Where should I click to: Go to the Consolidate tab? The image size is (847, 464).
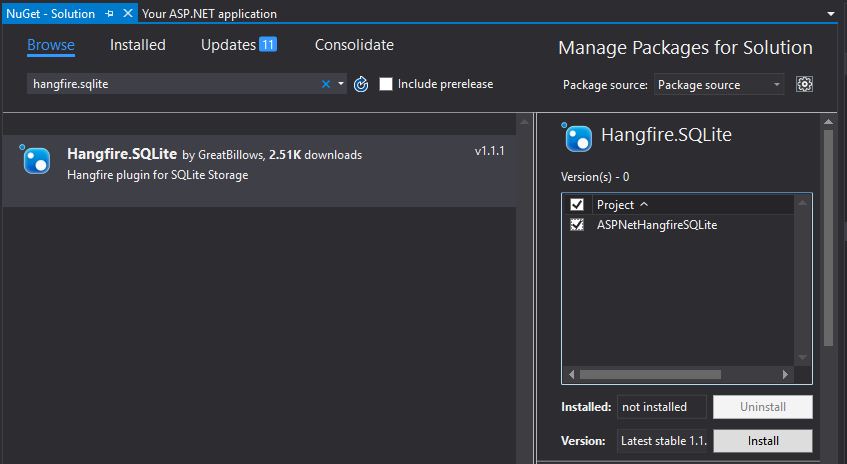click(x=354, y=45)
